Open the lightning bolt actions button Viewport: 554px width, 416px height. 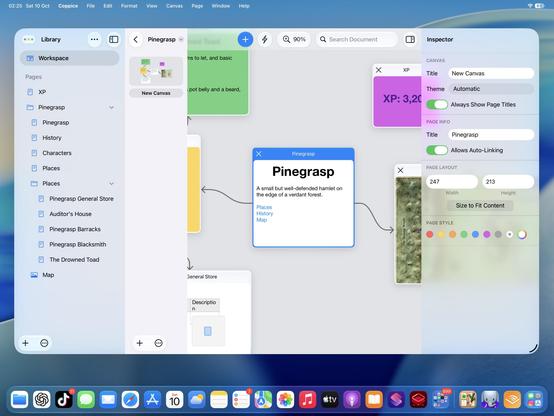[x=265, y=39]
